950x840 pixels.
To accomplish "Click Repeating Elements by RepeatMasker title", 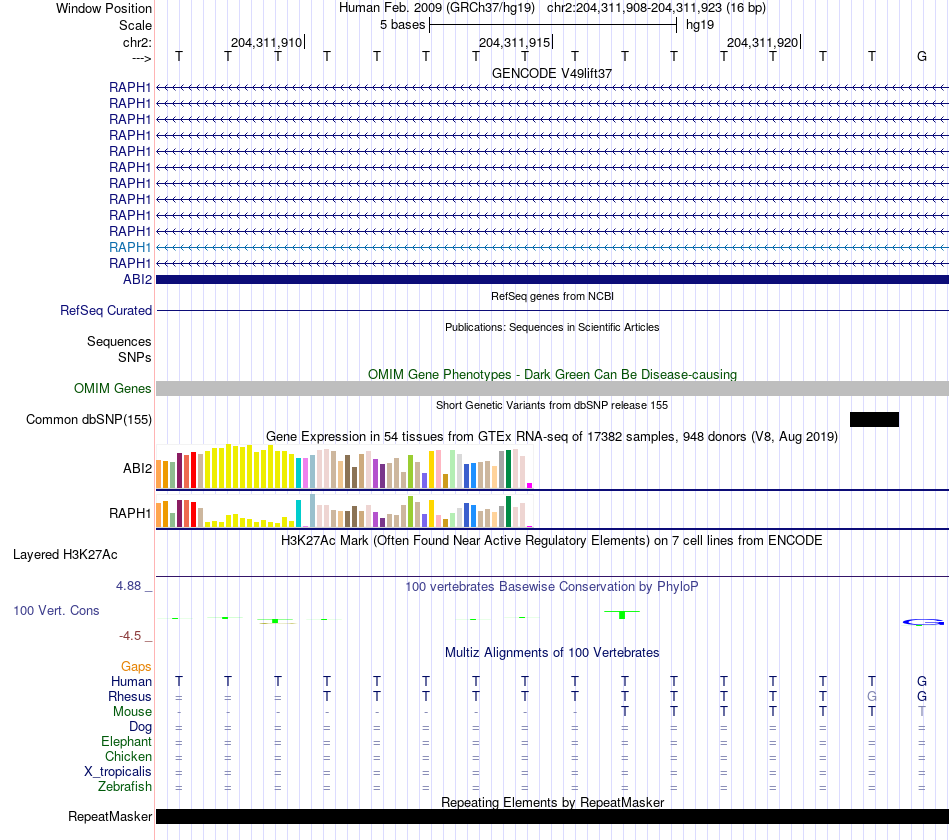I will pos(552,802).
